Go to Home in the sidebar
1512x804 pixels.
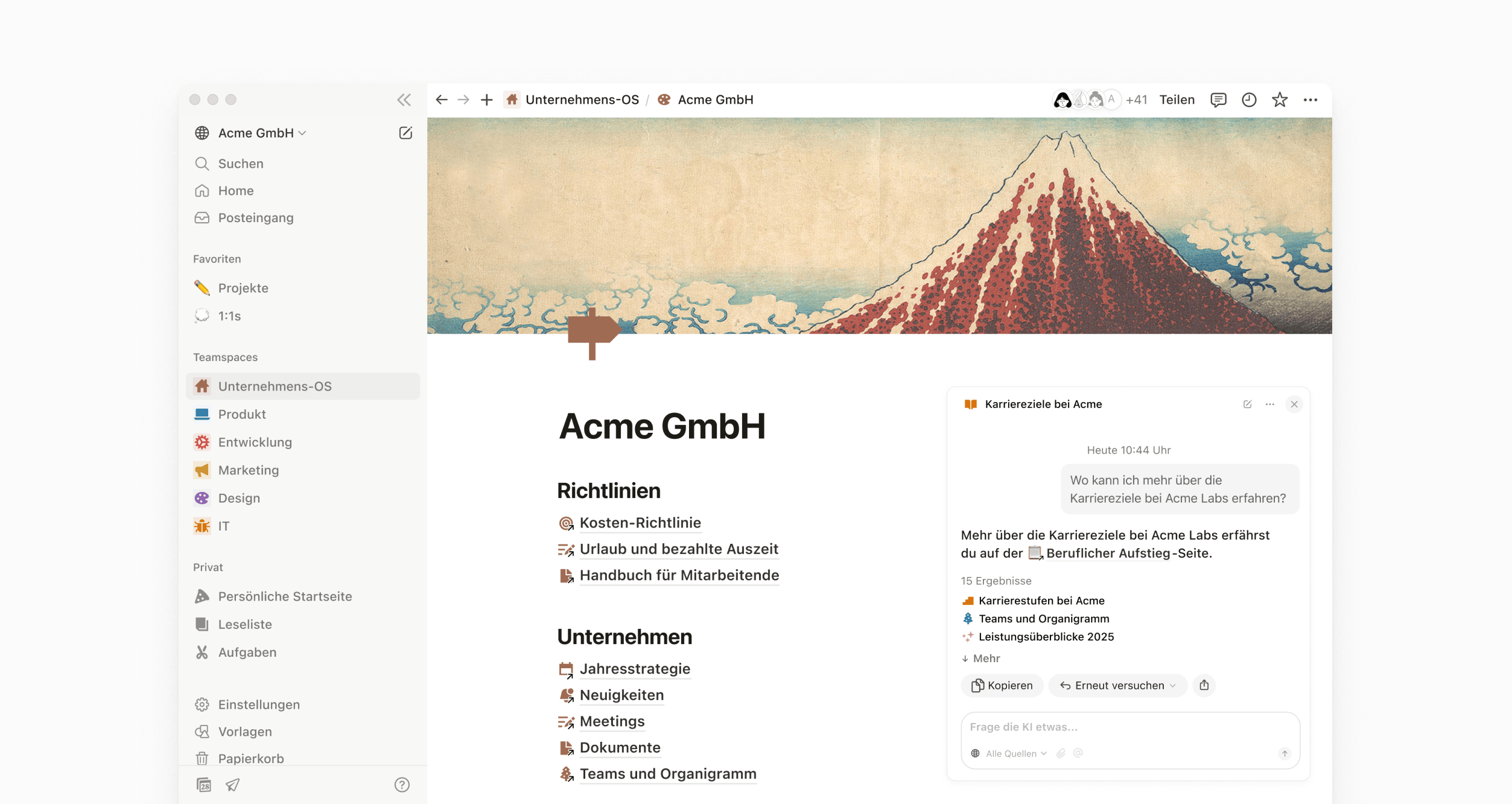coord(303,191)
